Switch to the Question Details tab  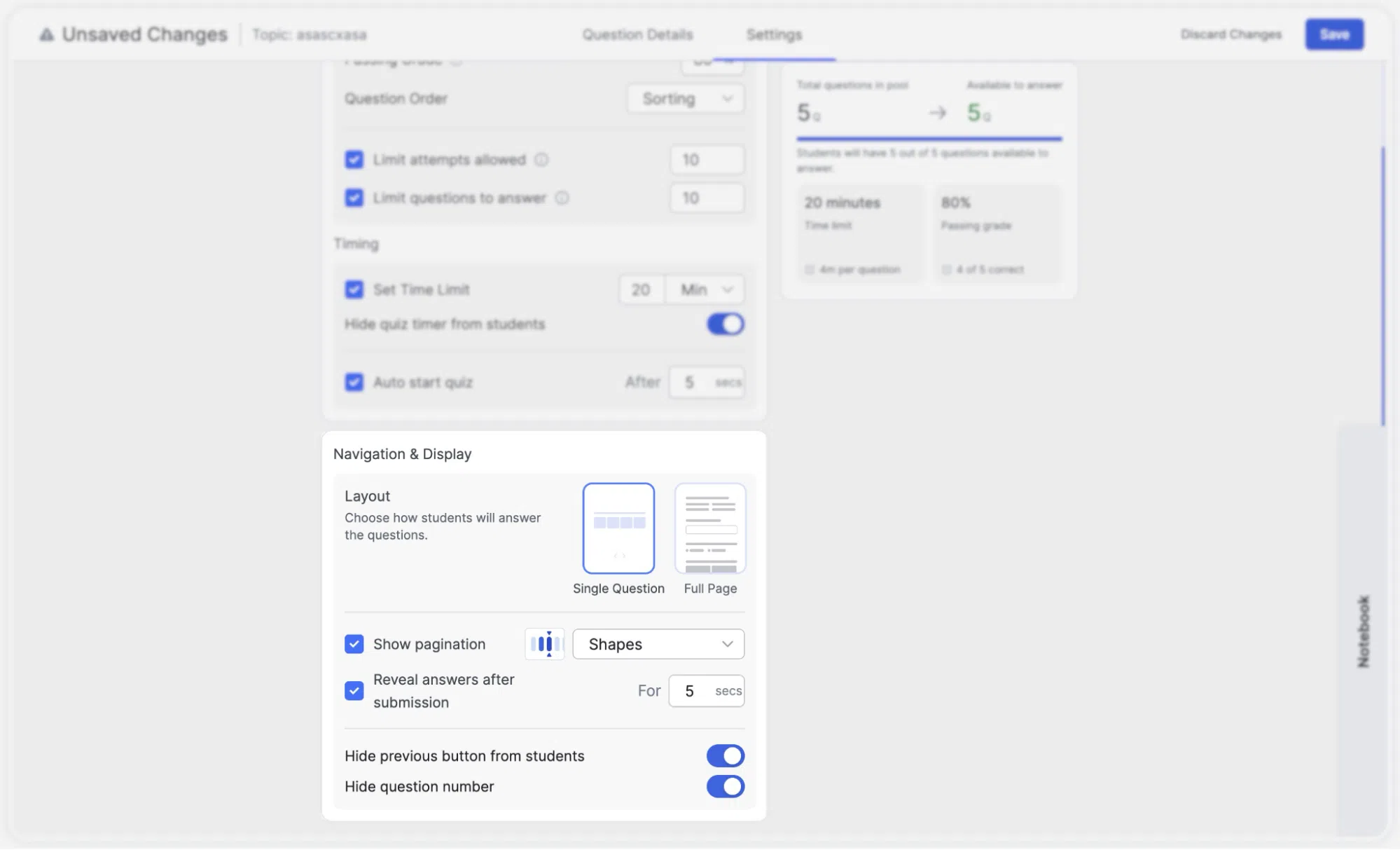[637, 34]
